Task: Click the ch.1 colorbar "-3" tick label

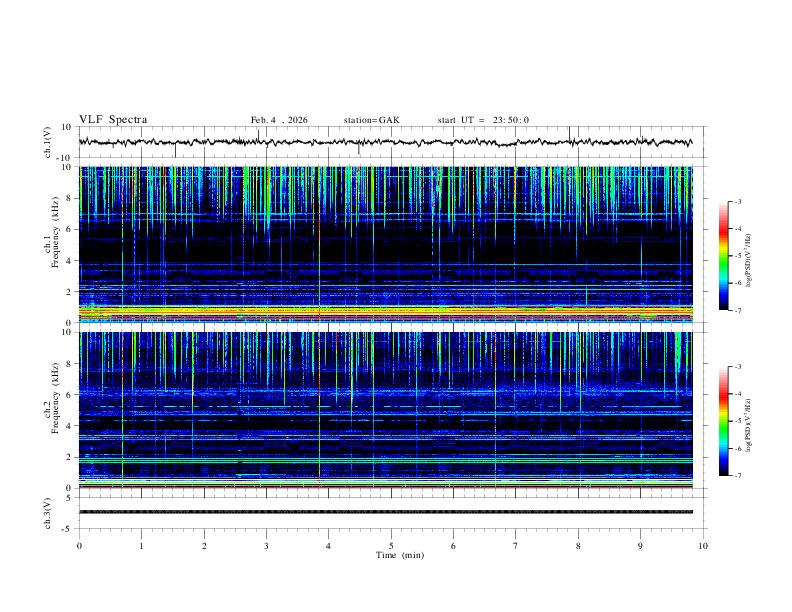Action: tap(737, 201)
